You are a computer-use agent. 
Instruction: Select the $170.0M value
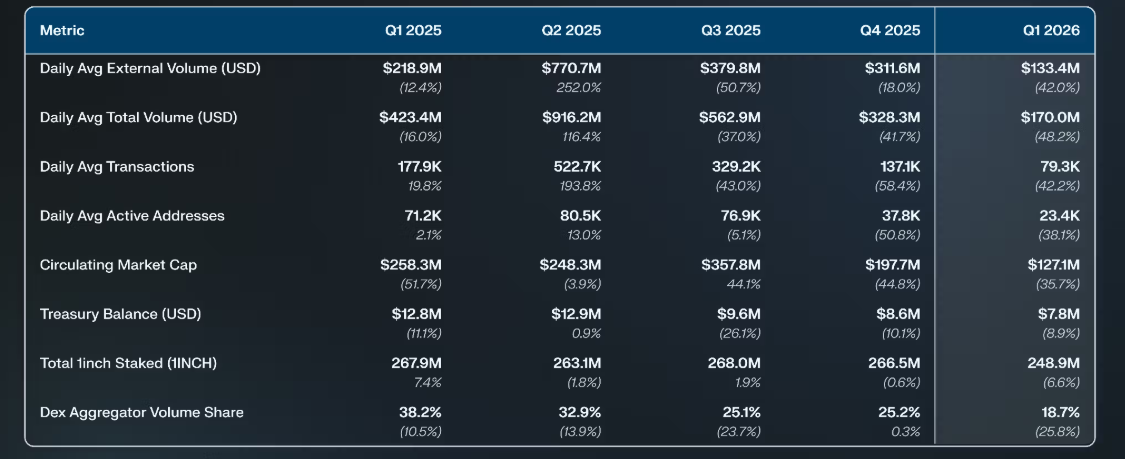point(1050,118)
